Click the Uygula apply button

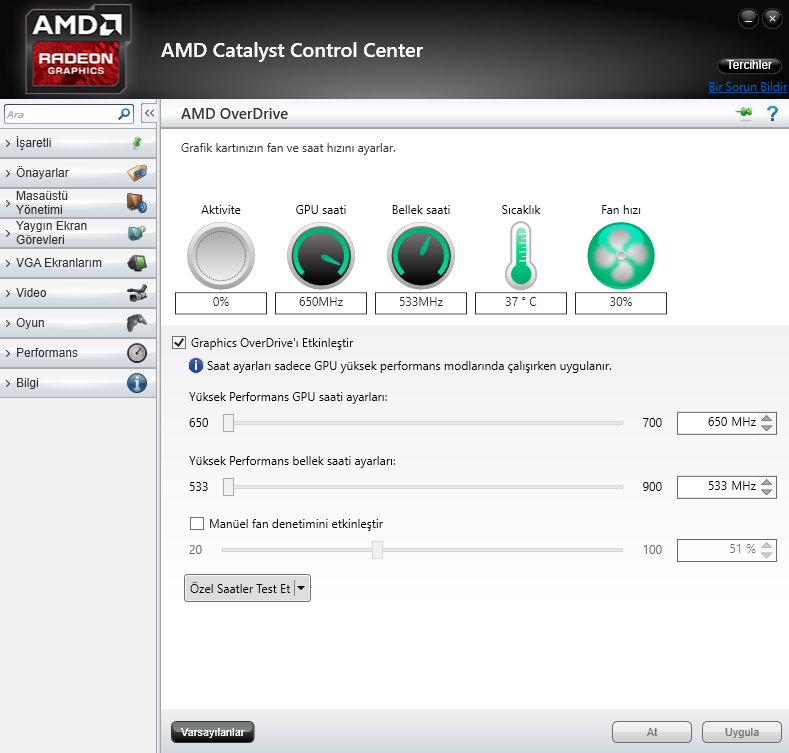742,732
